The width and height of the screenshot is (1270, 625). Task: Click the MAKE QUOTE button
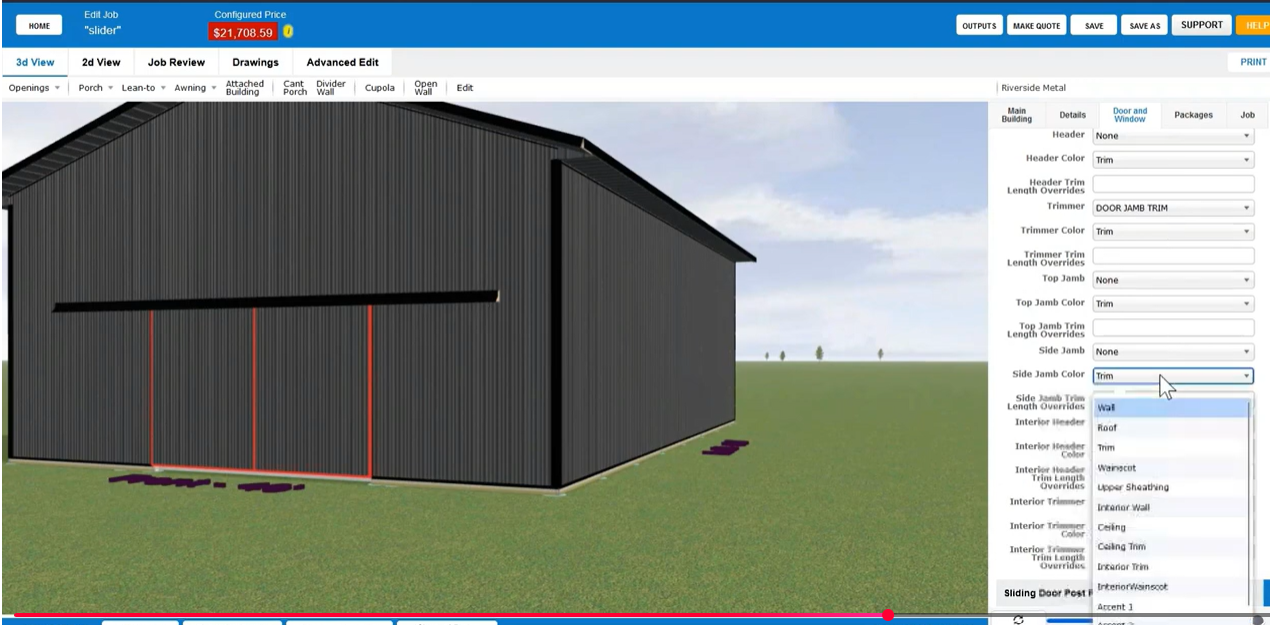point(1037,26)
